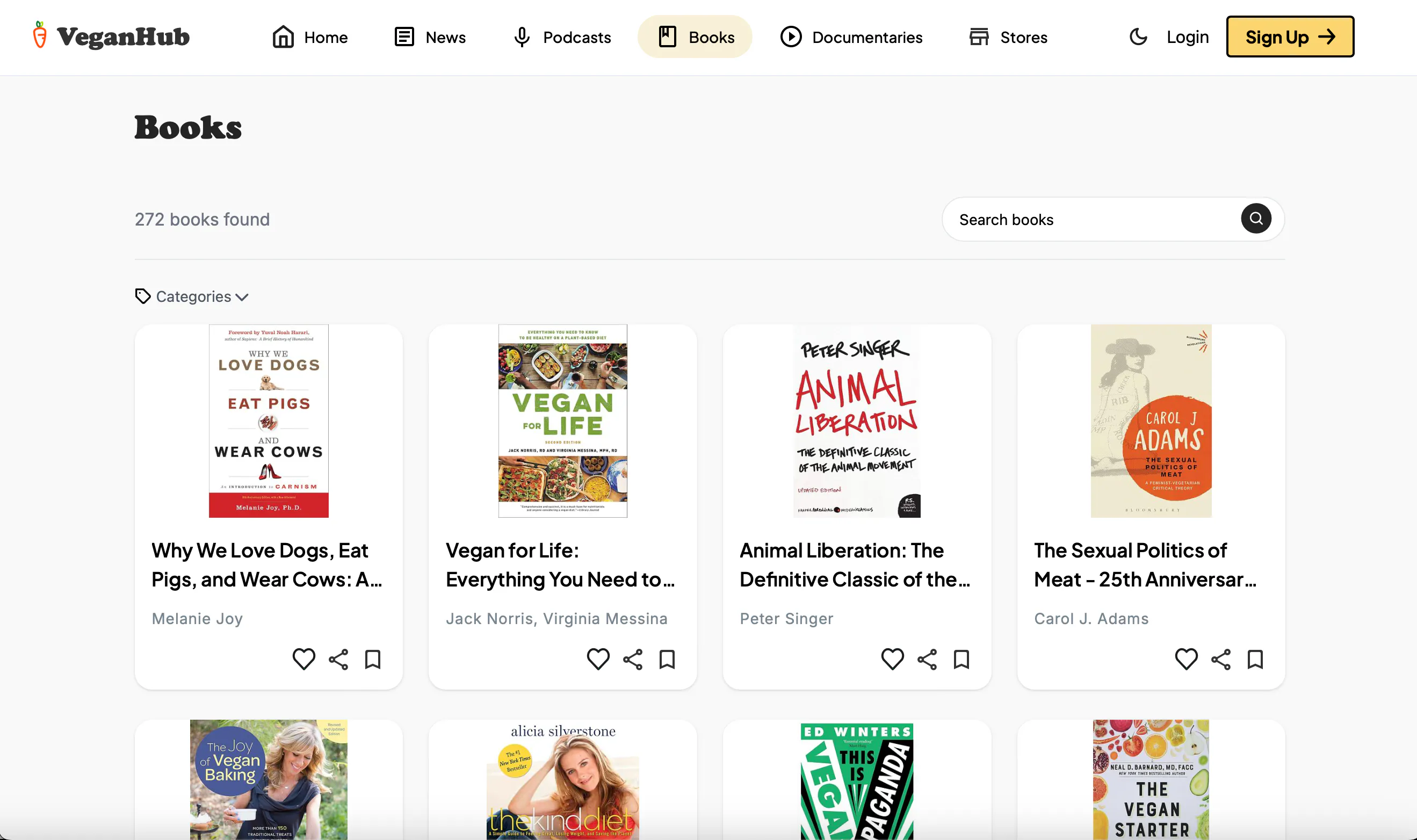This screenshot has width=1417, height=840.
Task: Click the VeganHub wordmark
Action: 124,38
